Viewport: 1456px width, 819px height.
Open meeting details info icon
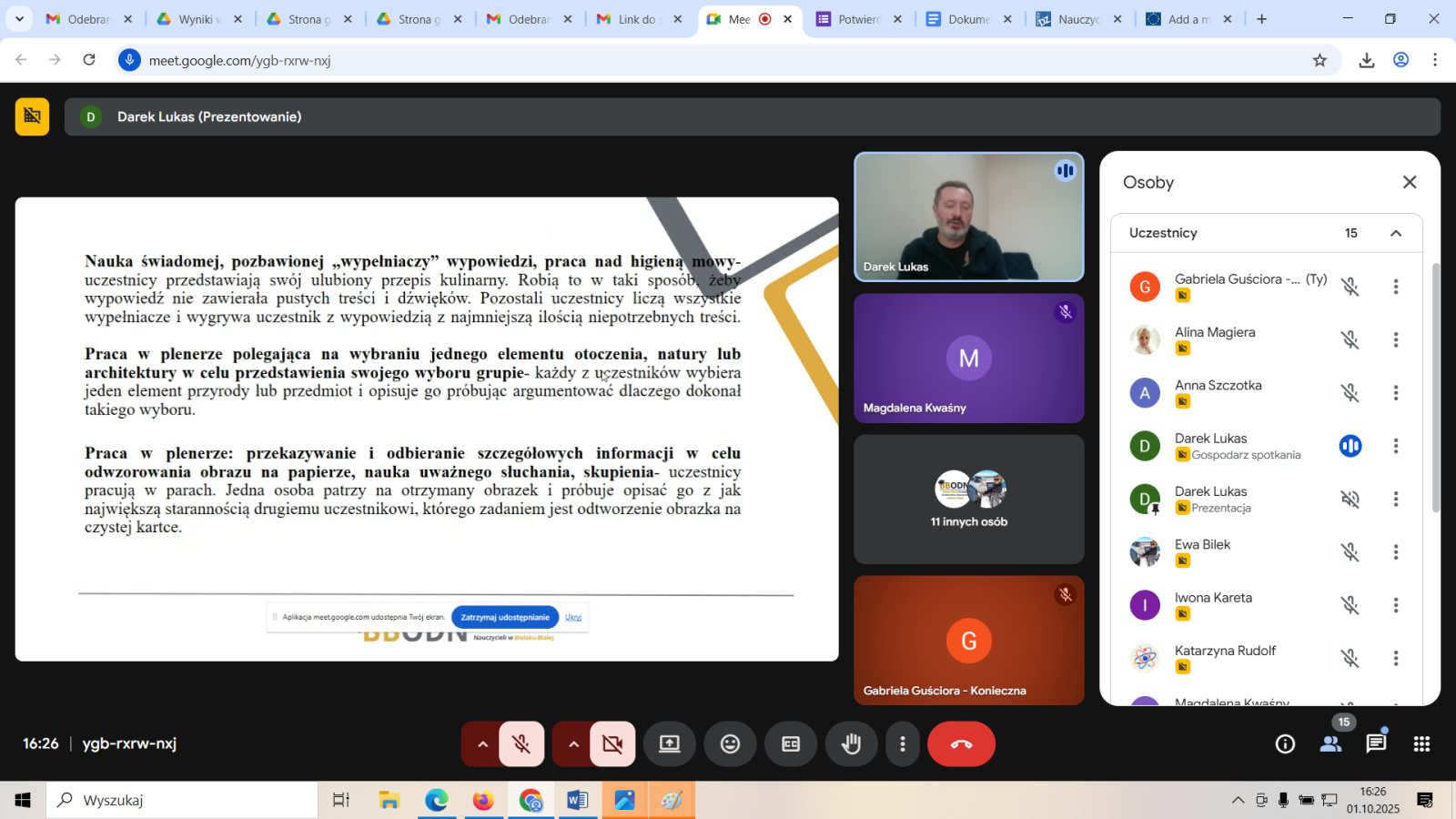coord(1285,744)
